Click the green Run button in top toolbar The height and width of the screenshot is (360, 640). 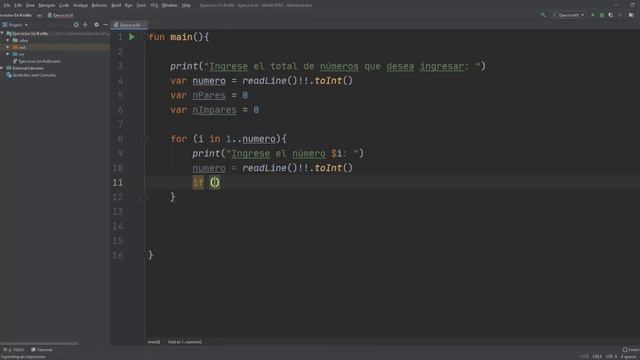point(593,15)
